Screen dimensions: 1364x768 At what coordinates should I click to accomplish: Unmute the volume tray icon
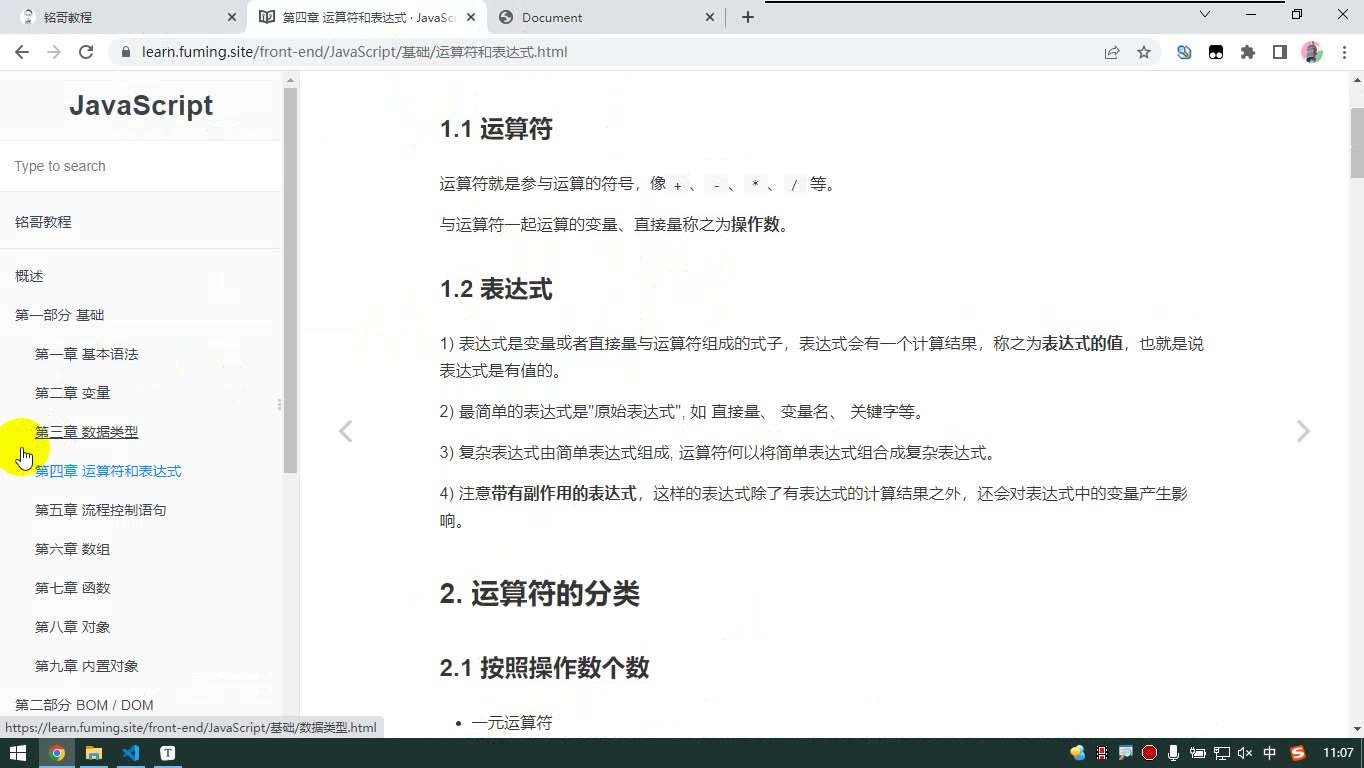pos(1245,753)
